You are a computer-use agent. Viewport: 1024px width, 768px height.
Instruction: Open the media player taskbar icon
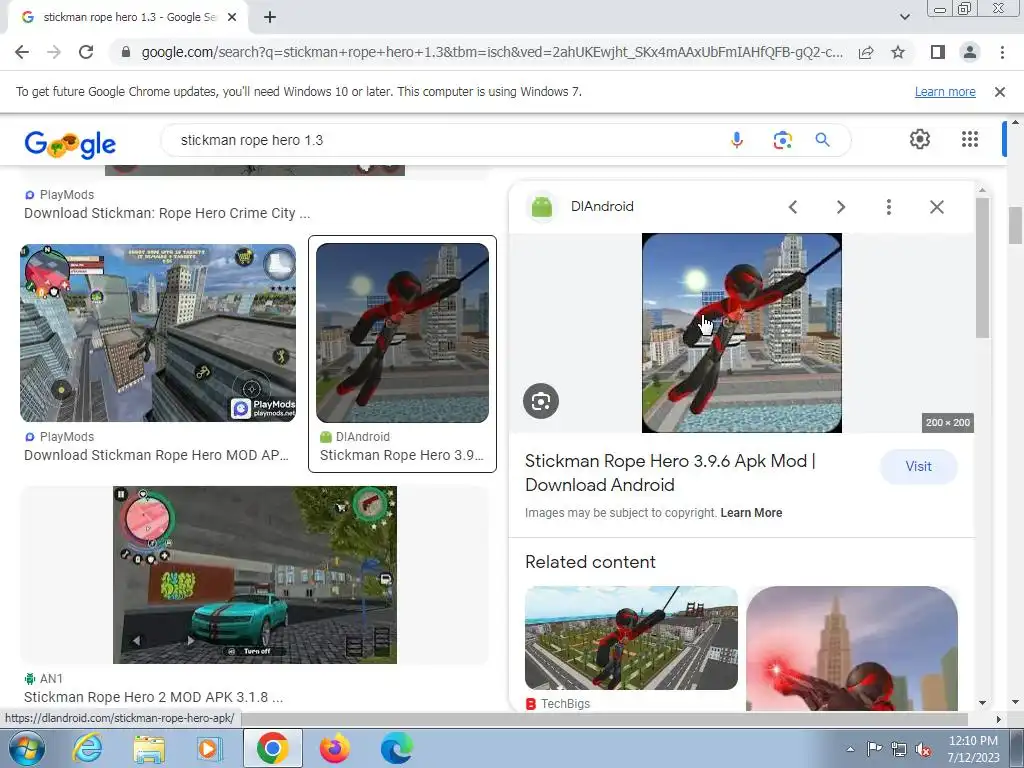pos(209,748)
